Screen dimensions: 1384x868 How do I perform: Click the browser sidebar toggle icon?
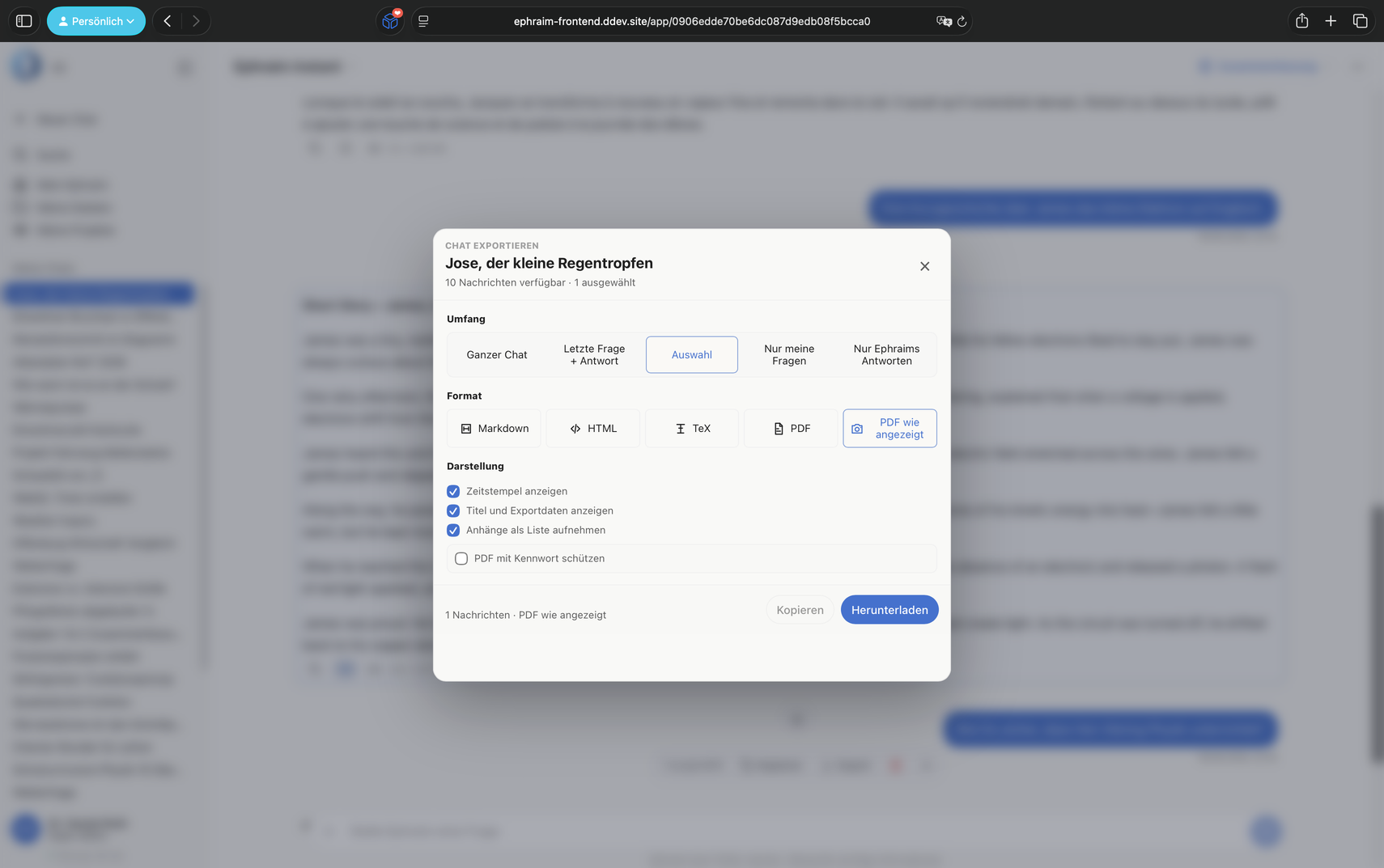tap(24, 21)
